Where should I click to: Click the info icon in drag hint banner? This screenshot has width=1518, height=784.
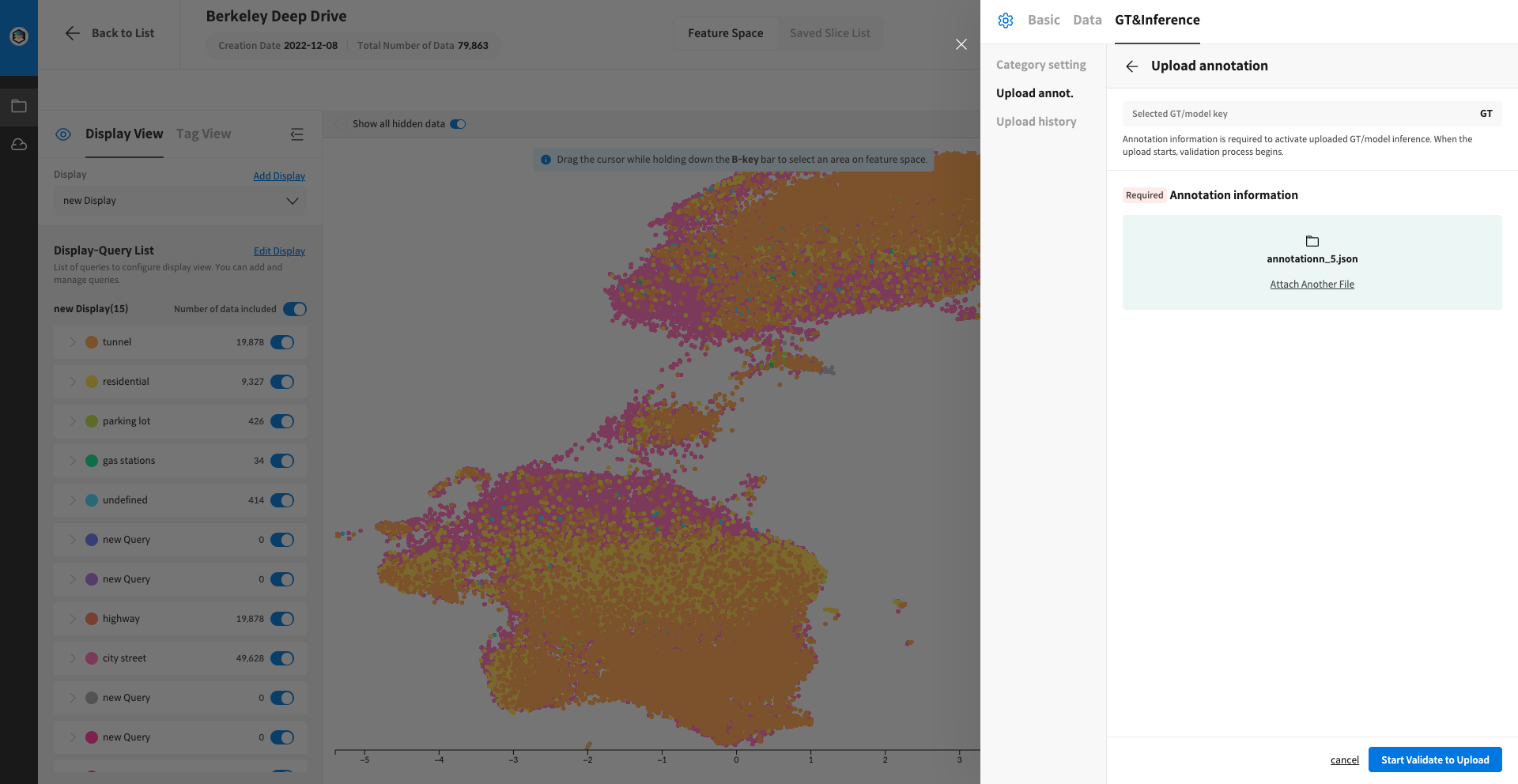pos(546,160)
